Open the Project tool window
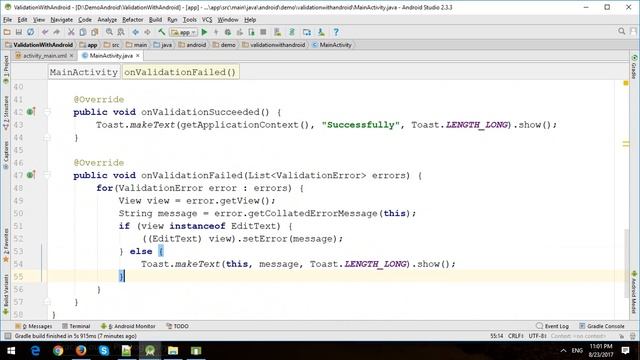Viewport: 640px width, 360px height. pyautogui.click(x=6, y=70)
